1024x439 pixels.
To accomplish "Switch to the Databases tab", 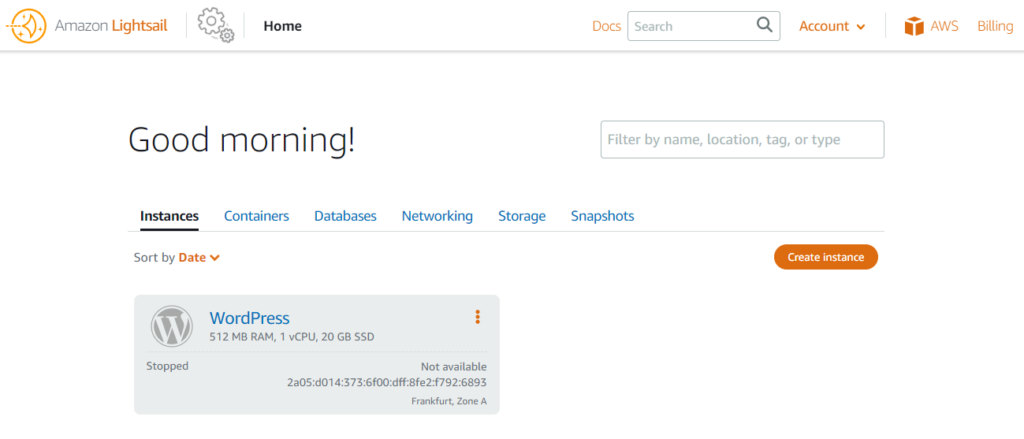I will [345, 216].
